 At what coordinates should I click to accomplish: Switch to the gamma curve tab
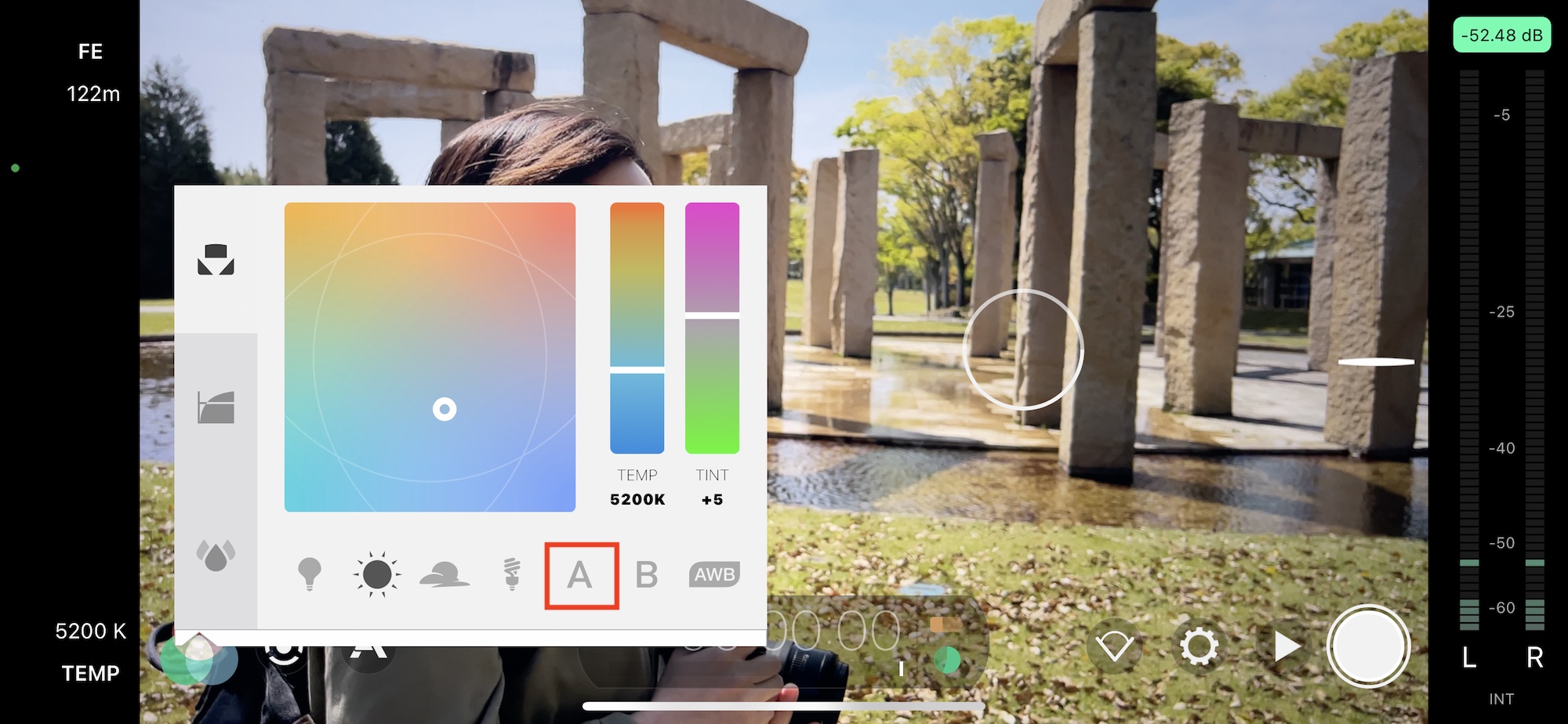(216, 407)
